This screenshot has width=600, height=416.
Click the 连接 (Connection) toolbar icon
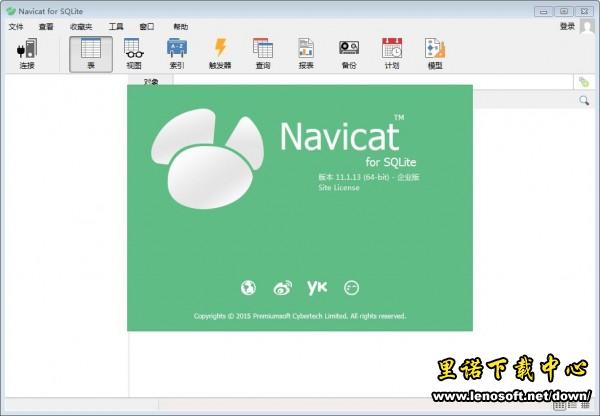(x=27, y=54)
